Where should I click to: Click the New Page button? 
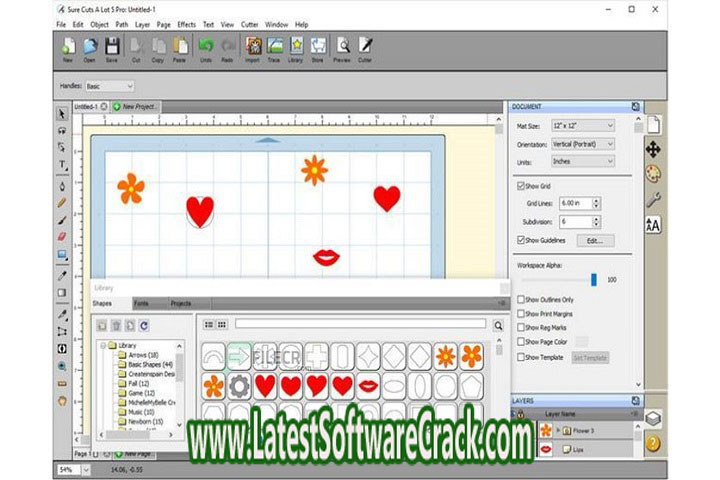pyautogui.click(x=133, y=454)
